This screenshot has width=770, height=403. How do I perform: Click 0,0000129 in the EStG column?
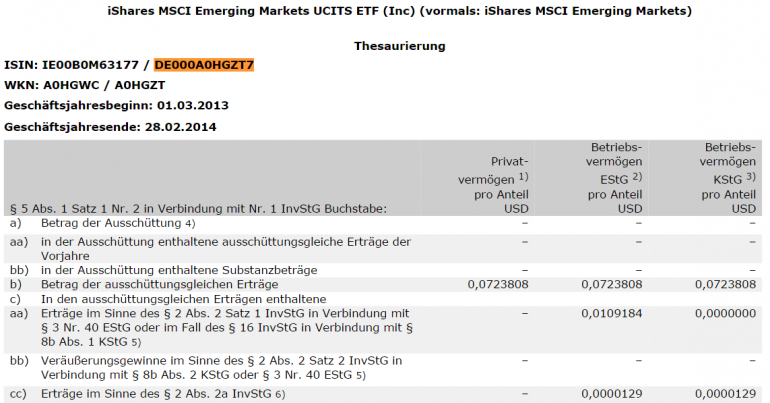[612, 394]
